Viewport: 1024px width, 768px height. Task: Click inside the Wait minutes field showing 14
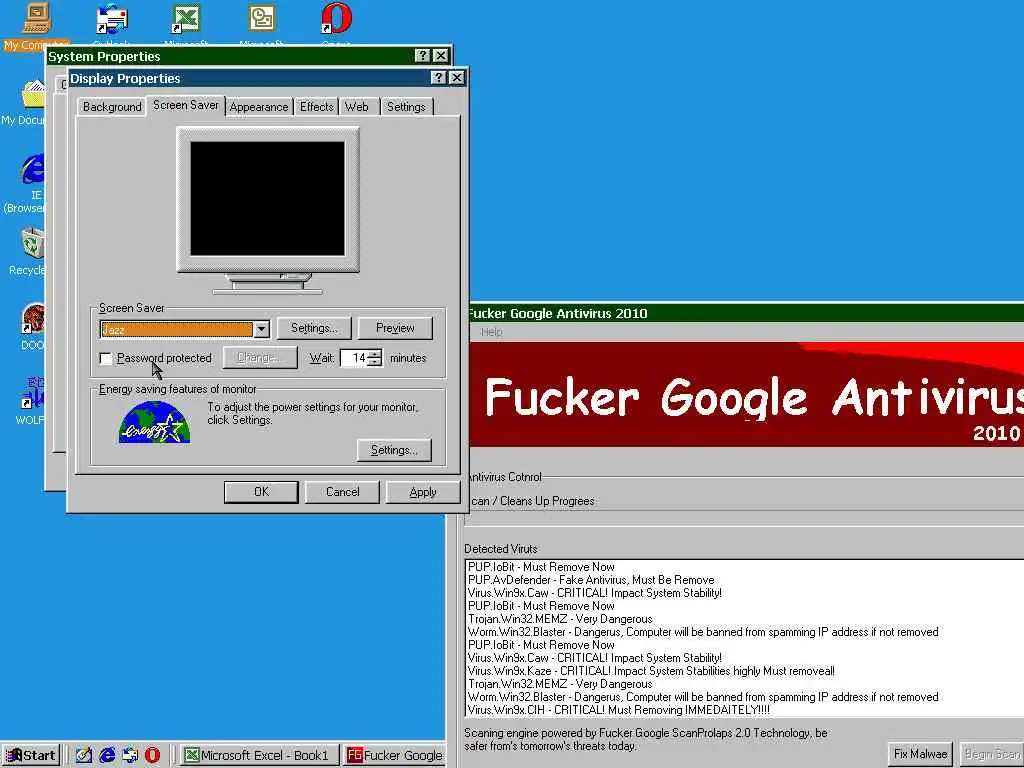pos(354,358)
